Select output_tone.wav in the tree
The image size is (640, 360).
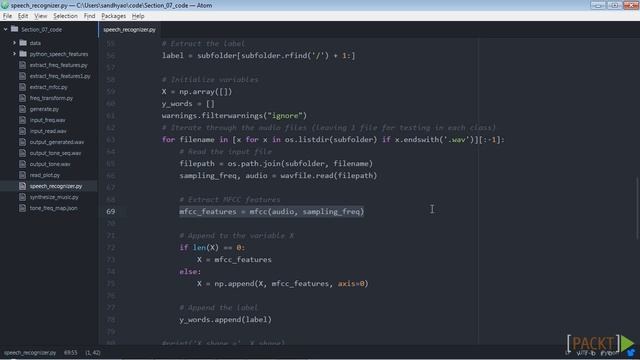(50, 164)
